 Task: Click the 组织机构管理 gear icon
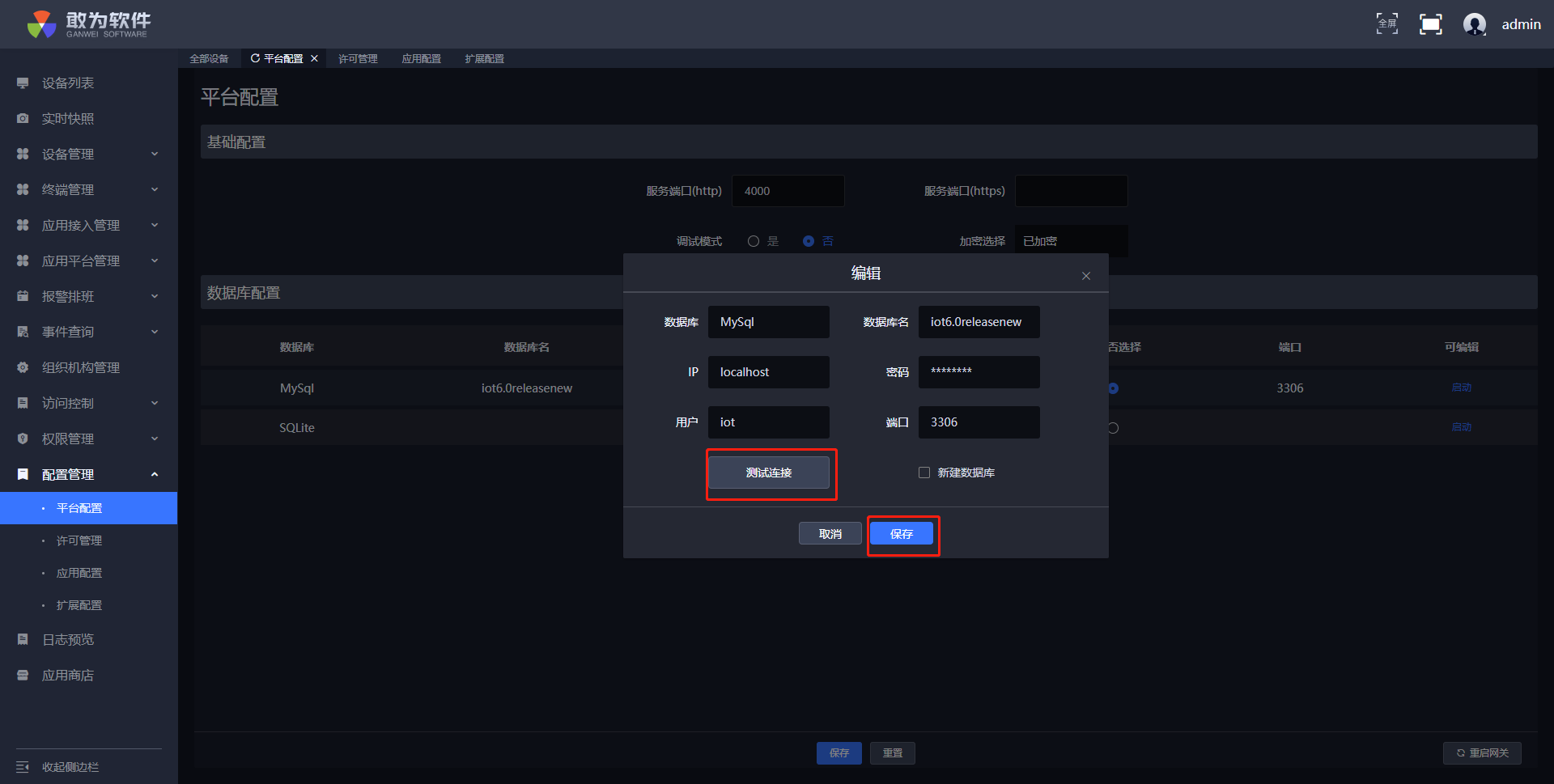click(x=23, y=367)
